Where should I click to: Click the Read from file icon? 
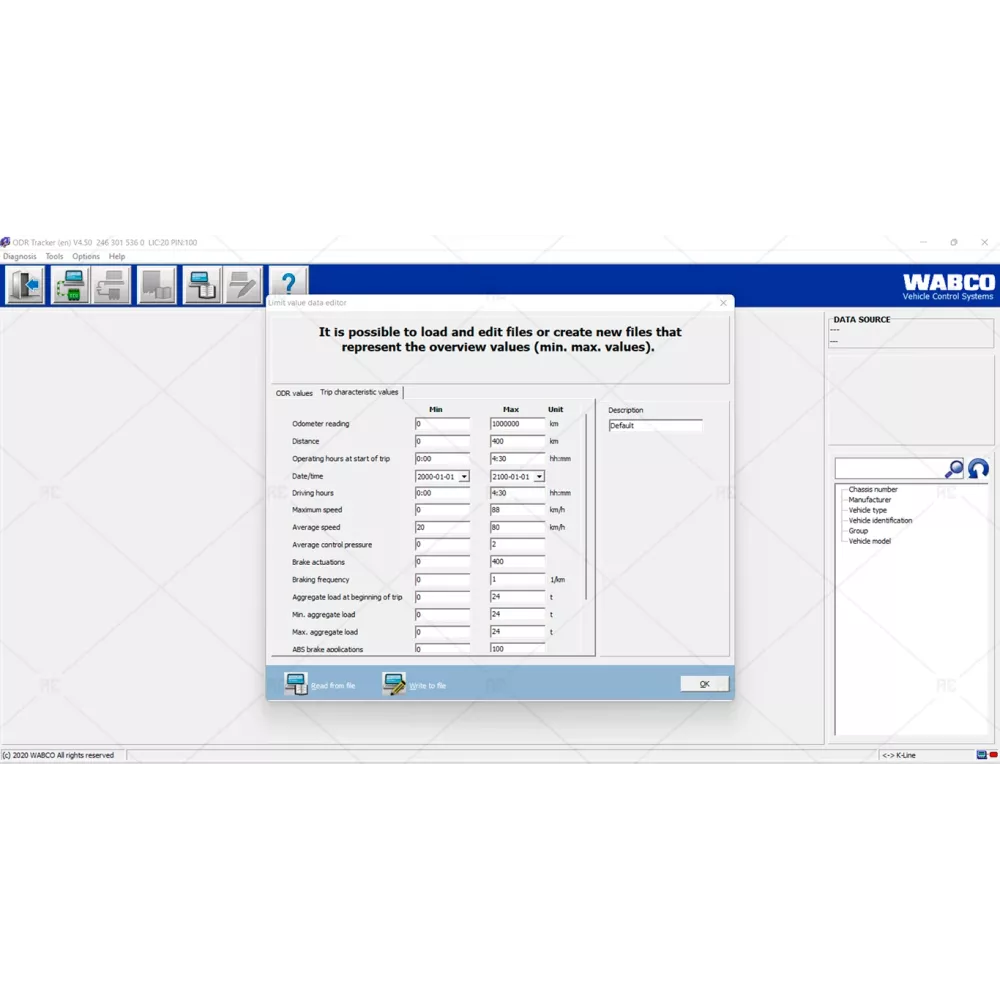pyautogui.click(x=296, y=685)
